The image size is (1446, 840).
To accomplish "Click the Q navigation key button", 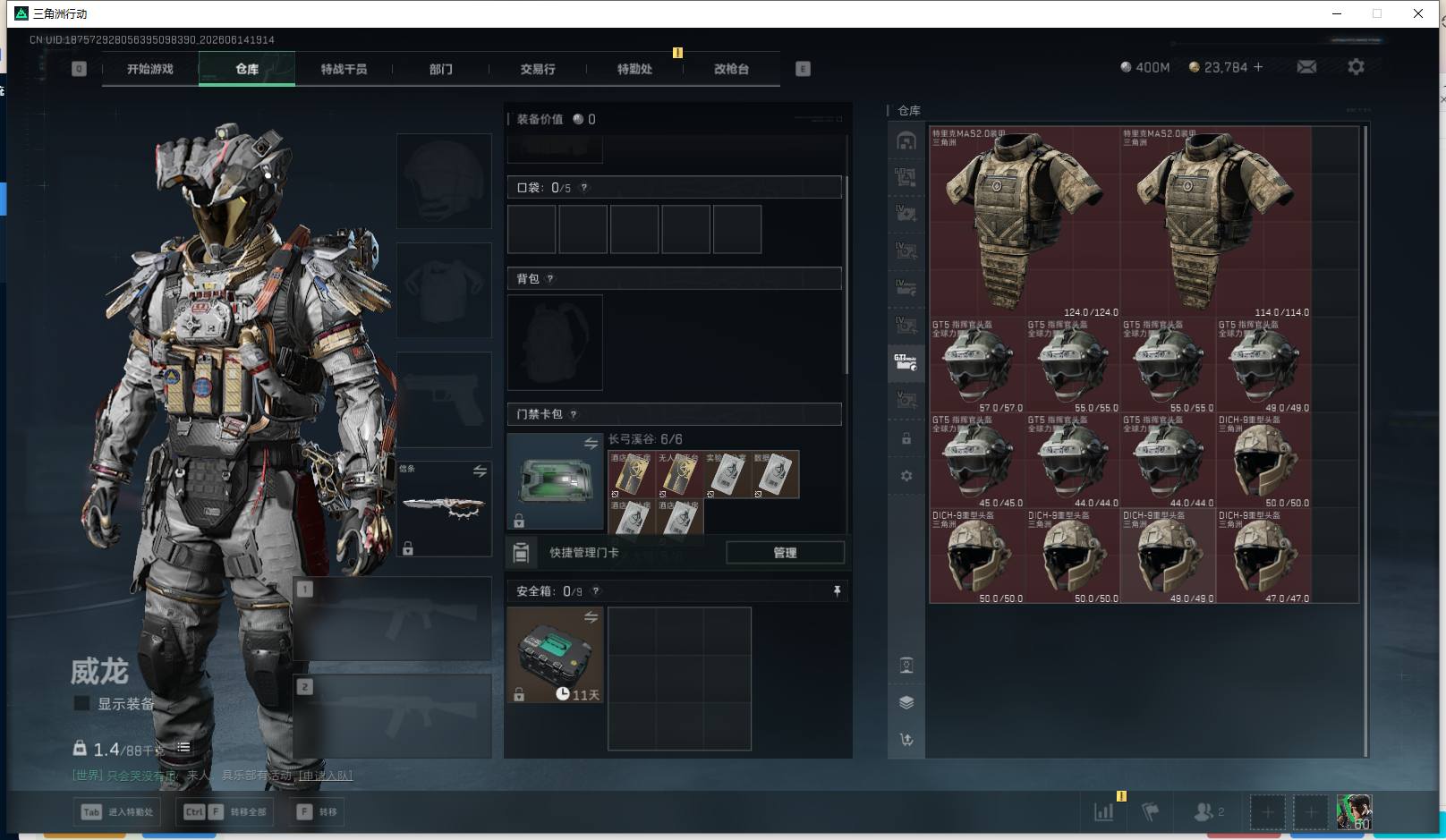I will point(79,69).
